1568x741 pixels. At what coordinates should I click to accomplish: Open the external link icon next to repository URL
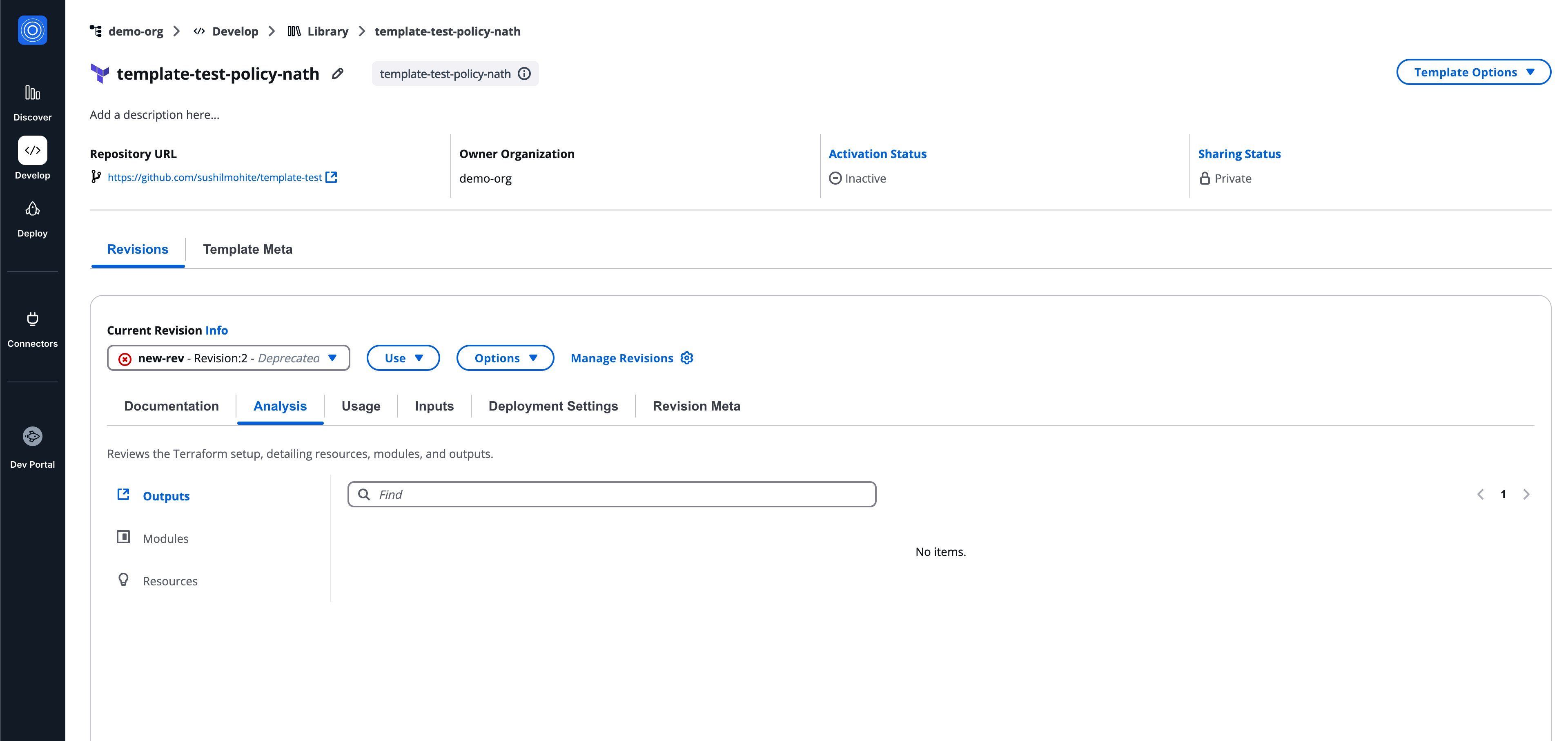coord(331,177)
